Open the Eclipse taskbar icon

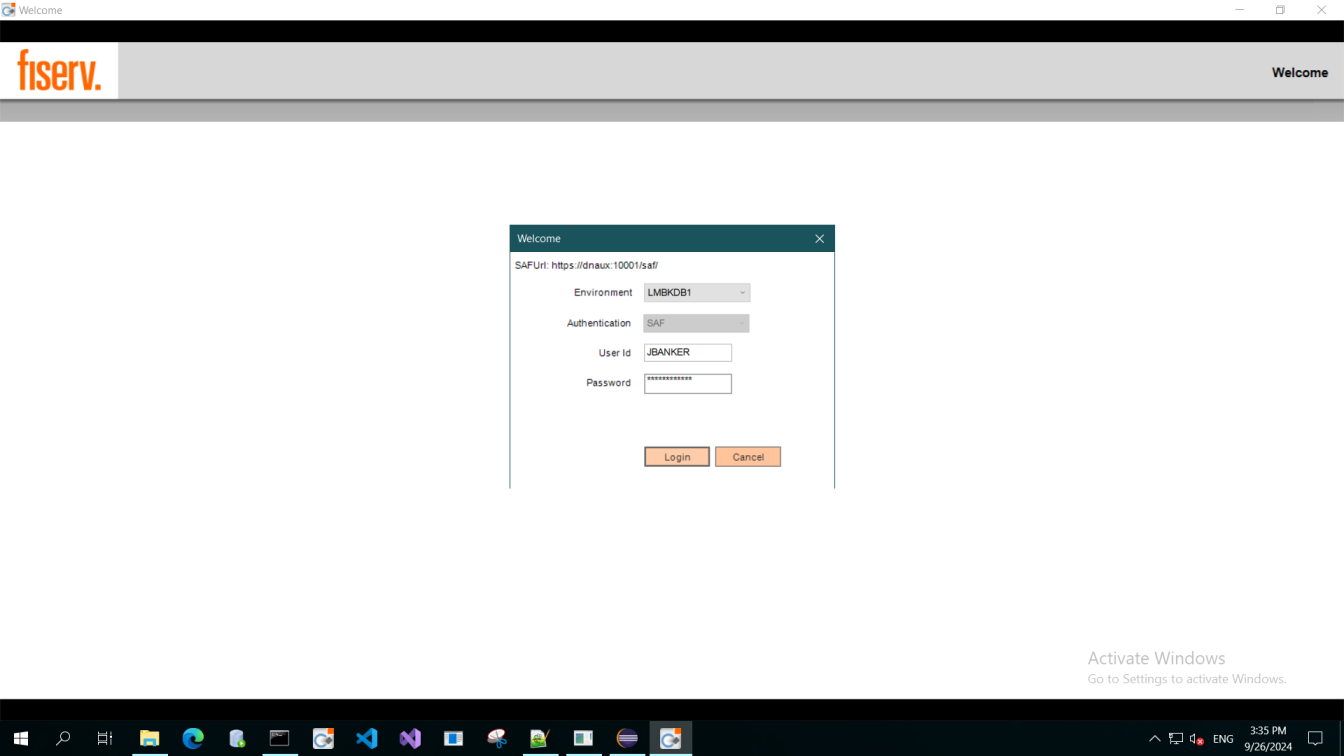click(x=627, y=739)
